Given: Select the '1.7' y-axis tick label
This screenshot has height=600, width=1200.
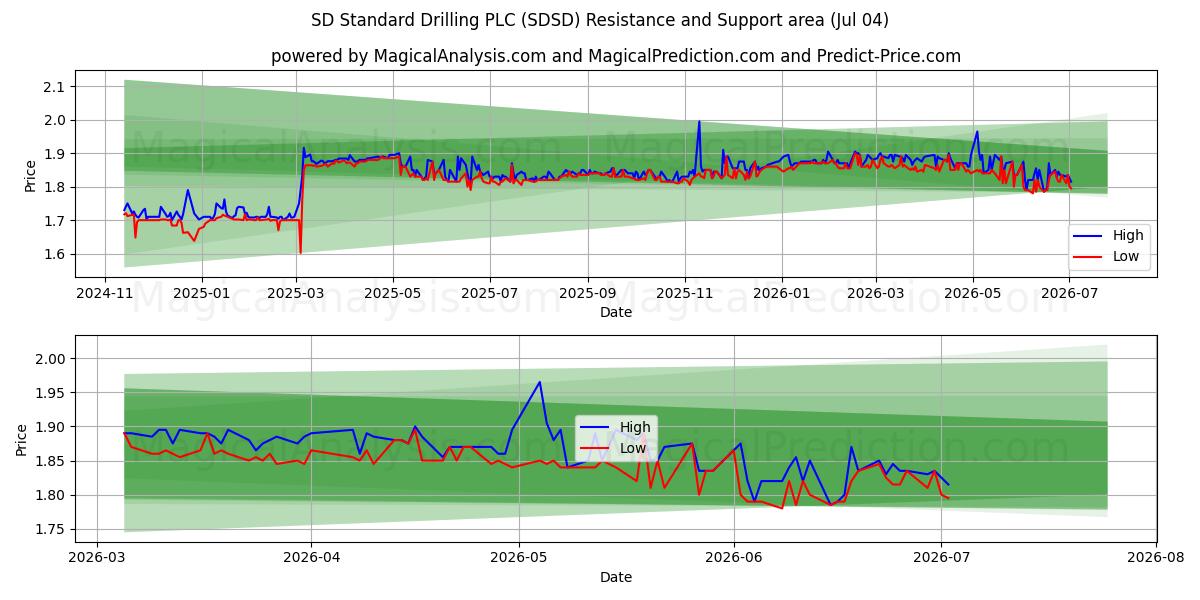Looking at the screenshot, I should point(55,221).
